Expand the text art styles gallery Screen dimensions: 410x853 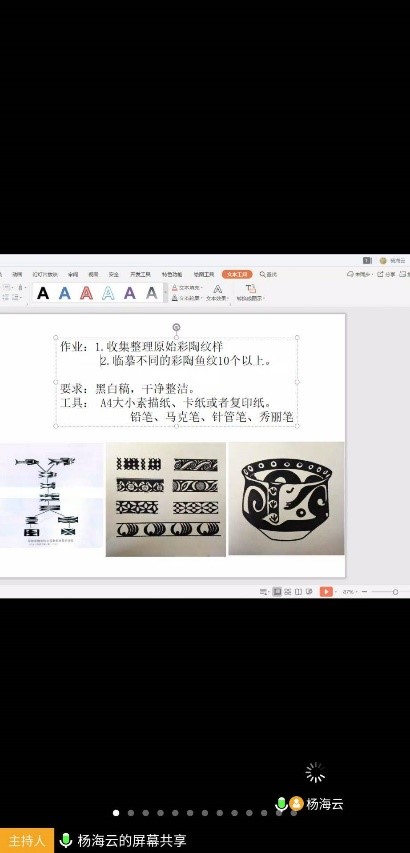pos(165,293)
